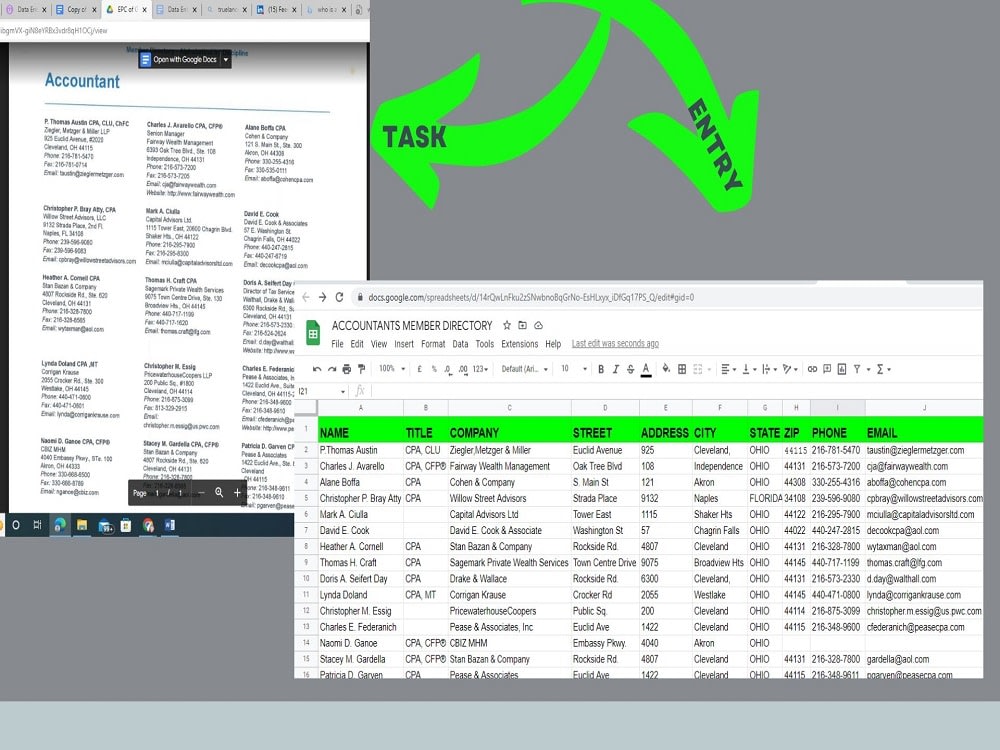Click the Insert comment icon

point(827,369)
